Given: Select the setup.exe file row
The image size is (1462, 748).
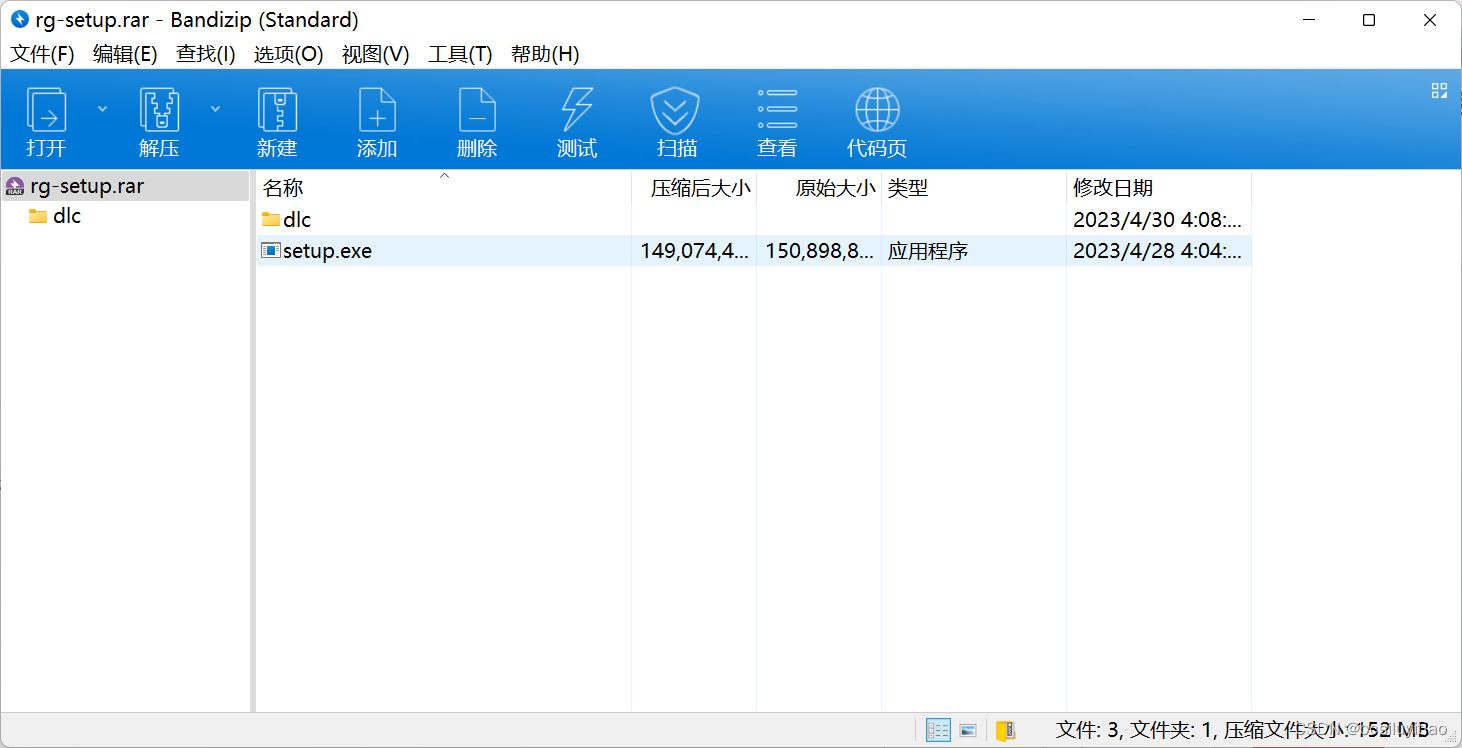Looking at the screenshot, I should pyautogui.click(x=327, y=251).
